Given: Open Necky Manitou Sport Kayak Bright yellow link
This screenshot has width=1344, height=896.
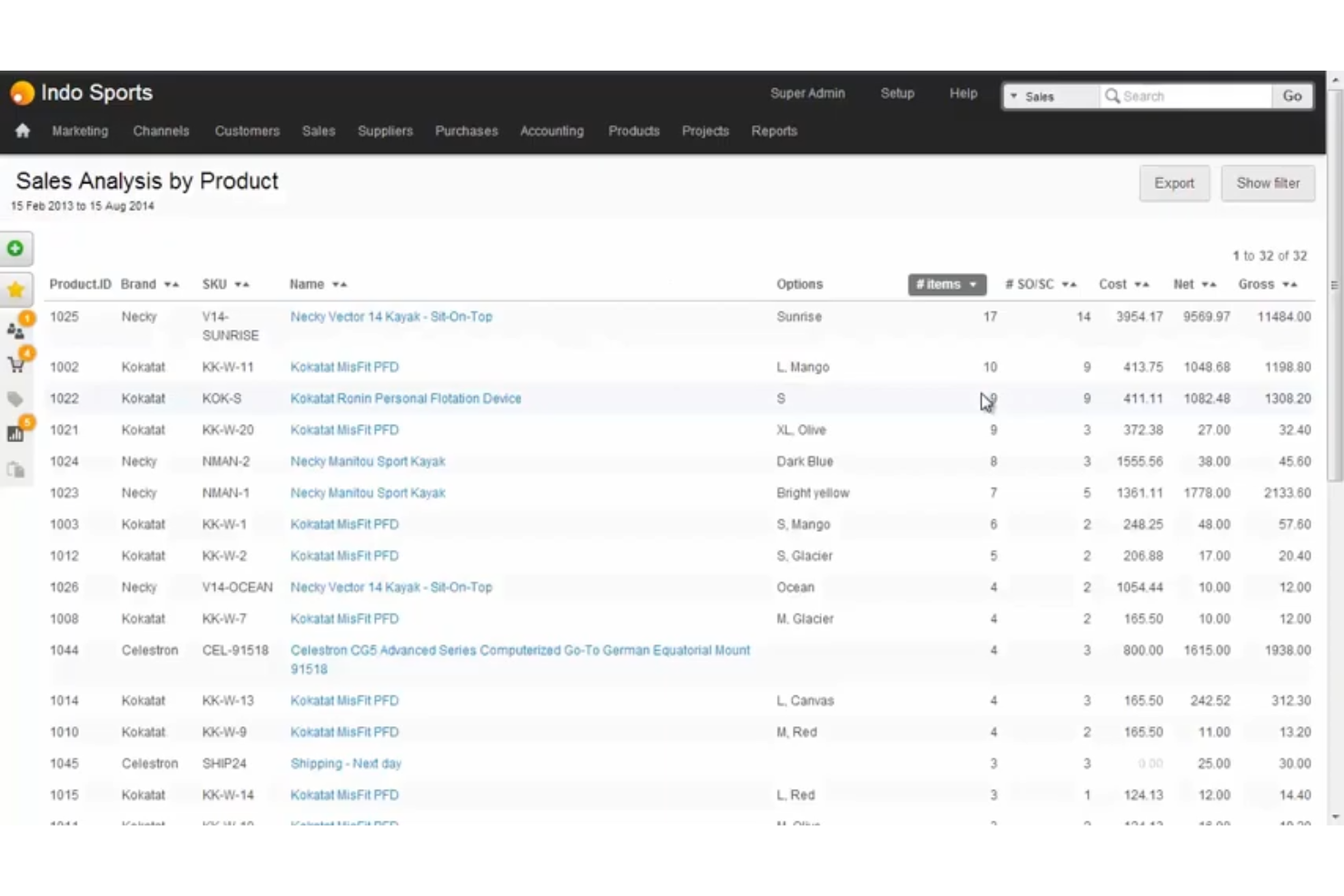Looking at the screenshot, I should point(368,493).
